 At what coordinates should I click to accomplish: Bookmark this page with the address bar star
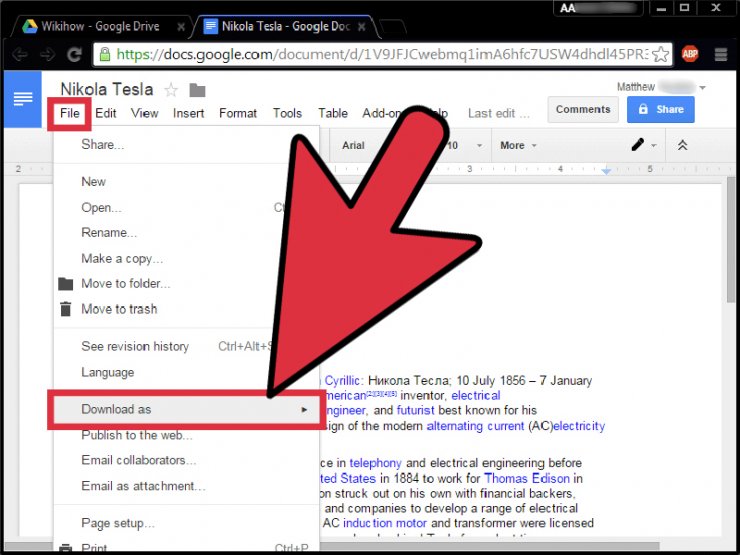660,53
